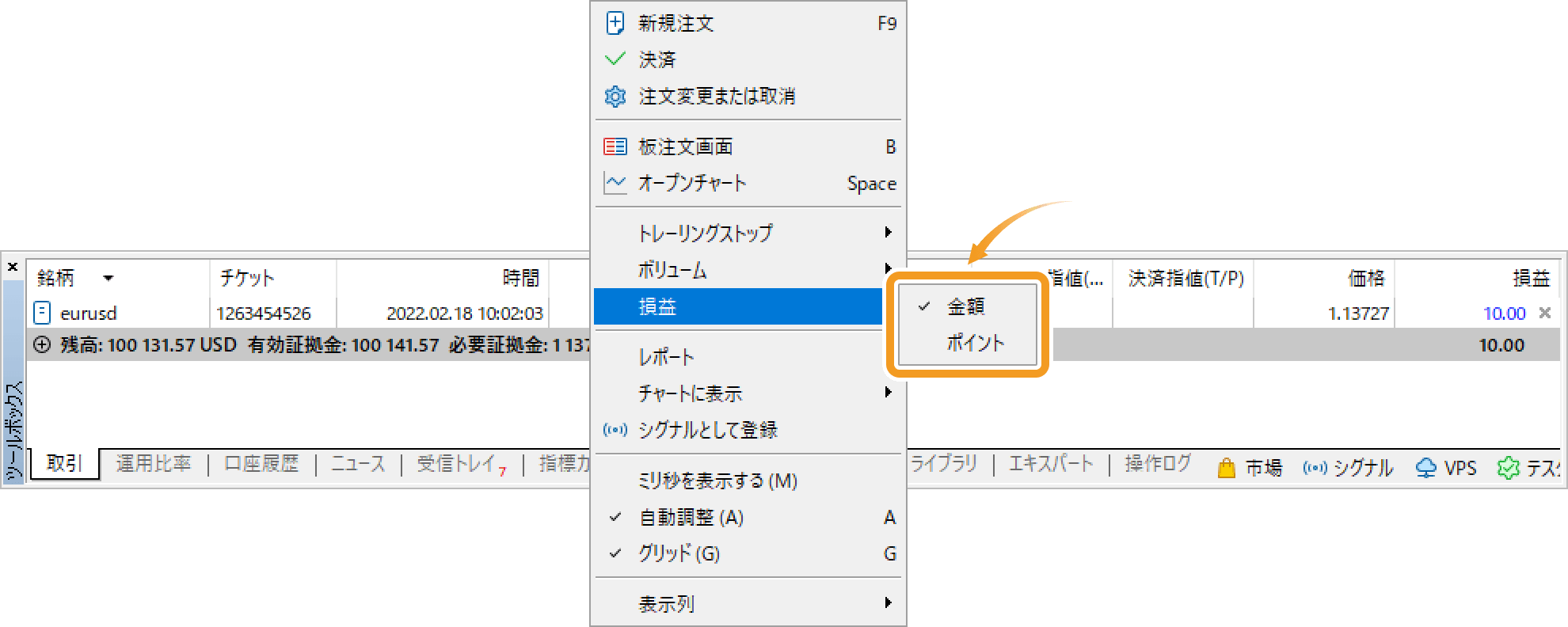The image size is (1568, 627).
Task: Click the plus circle icon beside 残高
Action: point(43,345)
